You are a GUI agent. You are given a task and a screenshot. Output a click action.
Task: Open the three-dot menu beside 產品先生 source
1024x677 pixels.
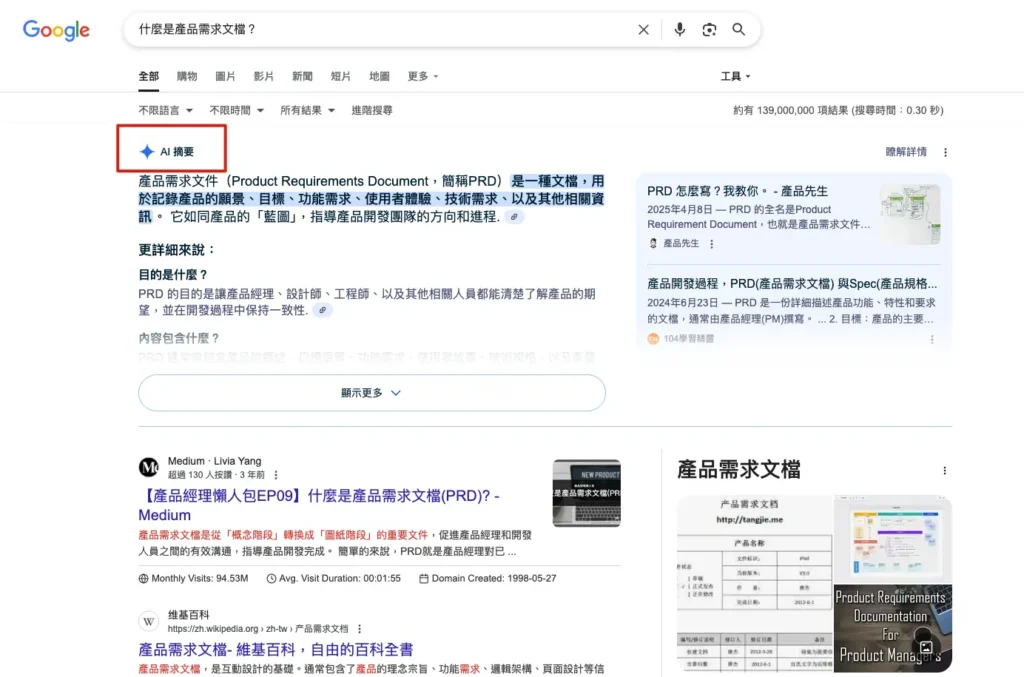712,244
